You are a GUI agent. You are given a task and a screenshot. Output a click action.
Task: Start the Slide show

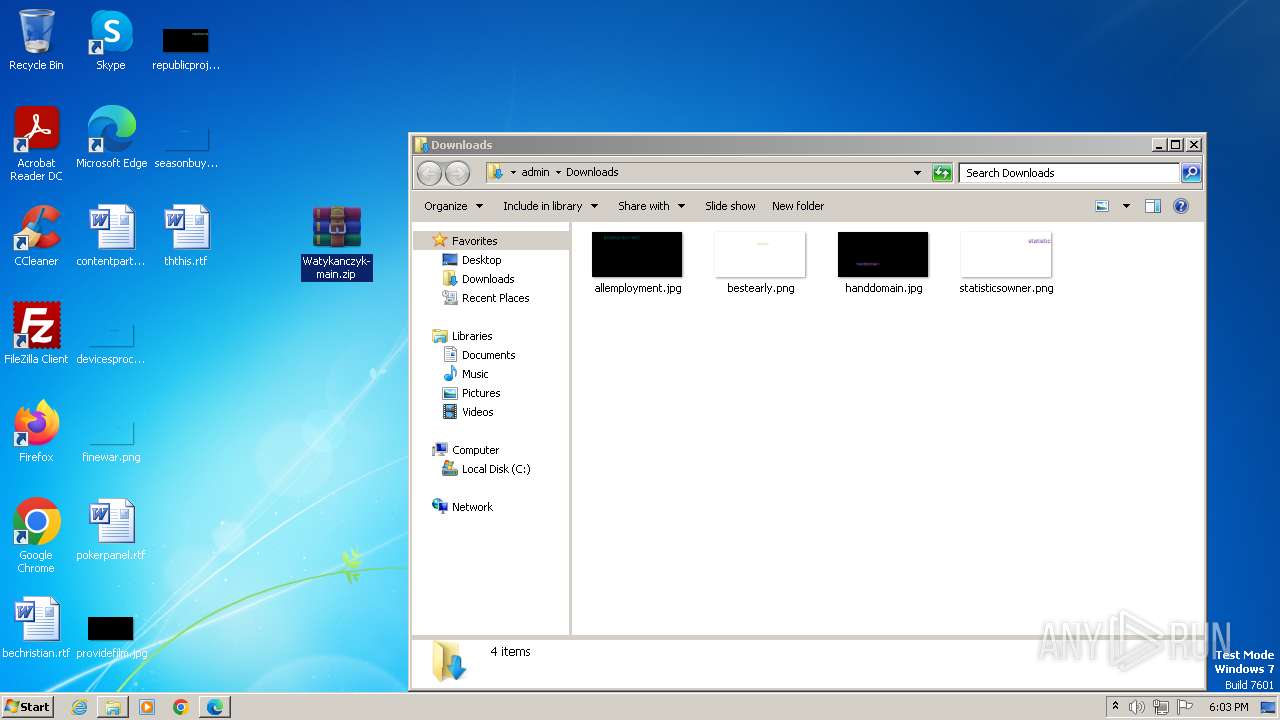click(730, 206)
